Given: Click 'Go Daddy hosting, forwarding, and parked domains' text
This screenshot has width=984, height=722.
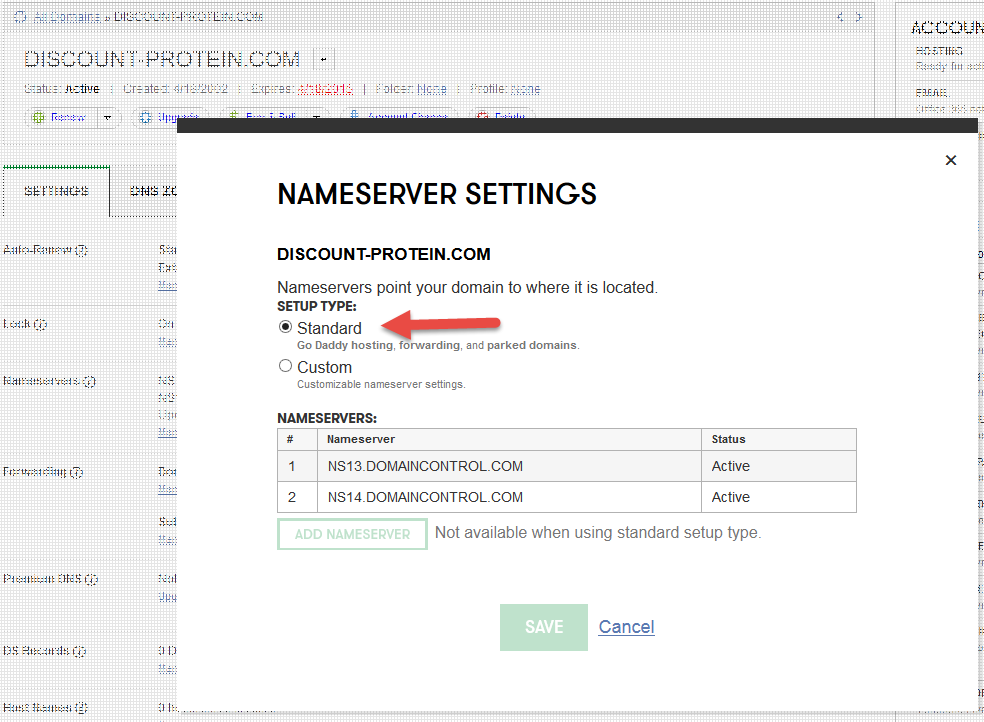Looking at the screenshot, I should [438, 345].
